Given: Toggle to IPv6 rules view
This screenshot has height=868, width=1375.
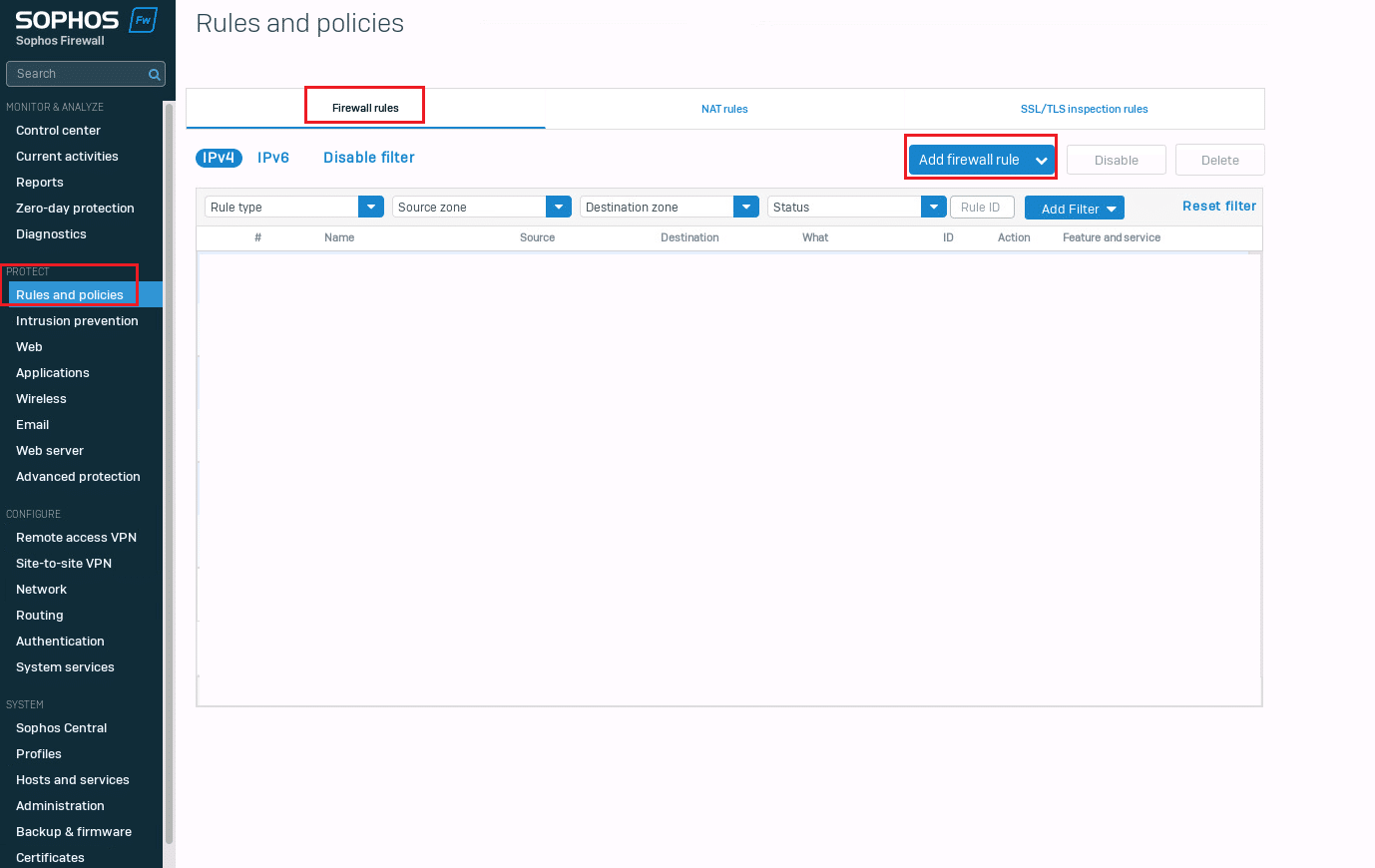Looking at the screenshot, I should 273,158.
